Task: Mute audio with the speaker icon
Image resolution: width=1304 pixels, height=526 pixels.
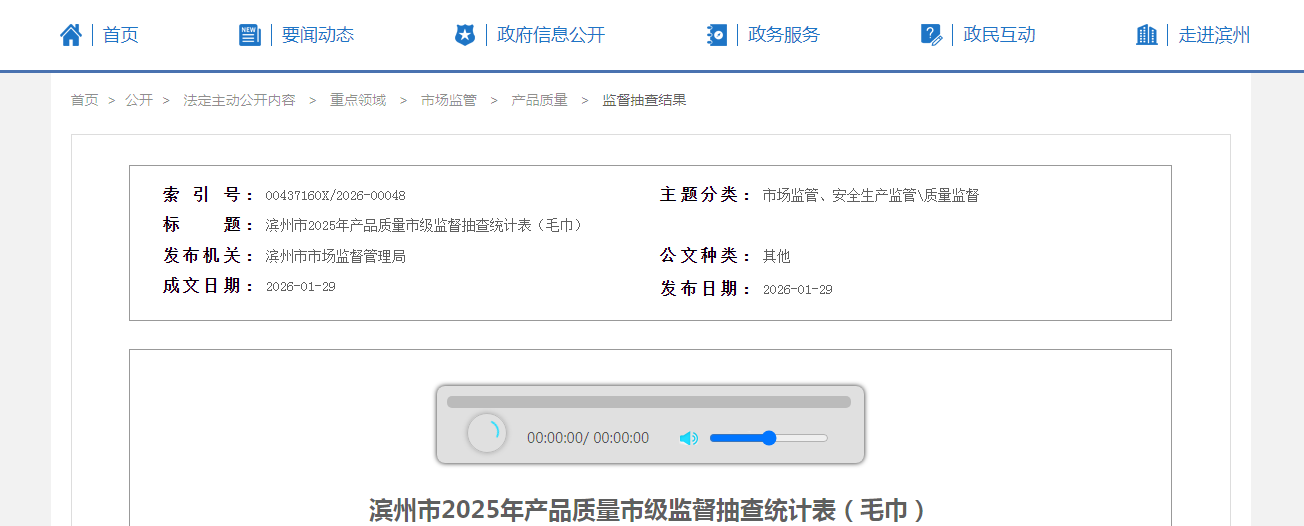Action: tap(688, 438)
